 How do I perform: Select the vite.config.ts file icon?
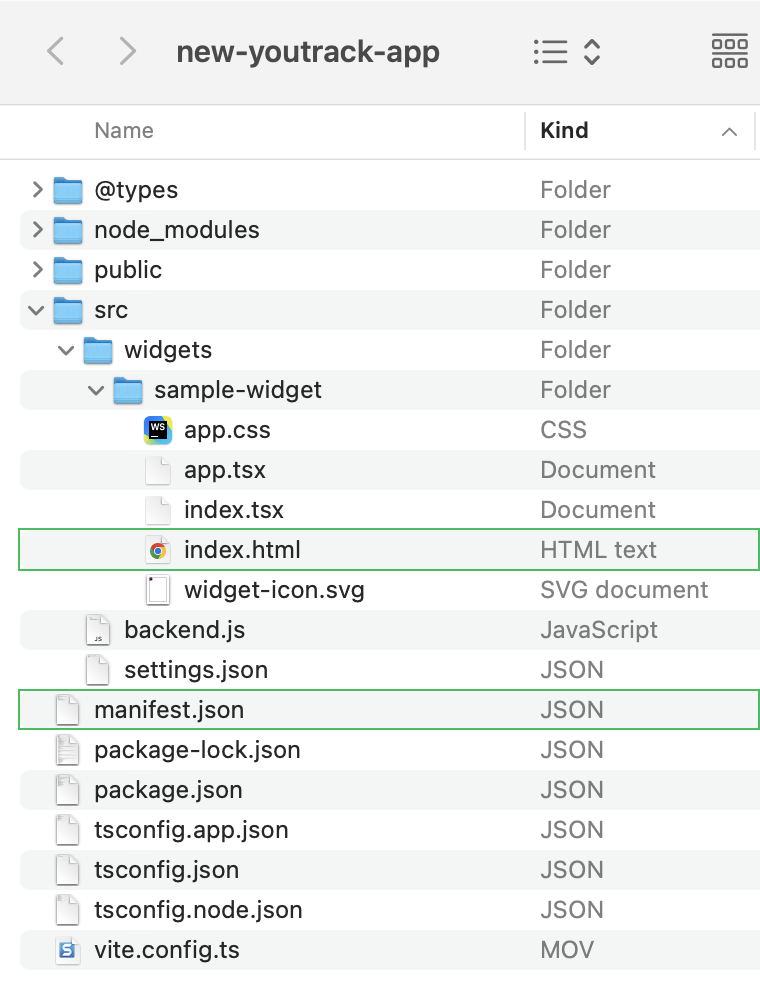pos(68,950)
